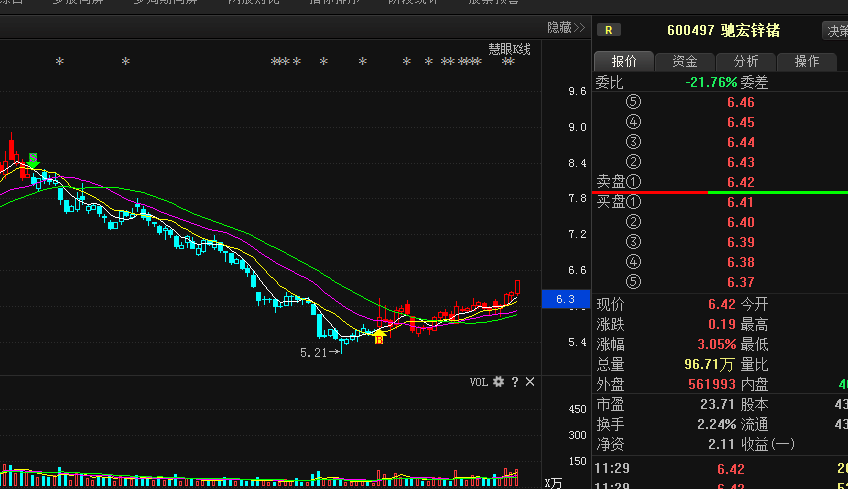Select the 6.46 sell-five price
The height and width of the screenshot is (489, 848).
(x=740, y=102)
